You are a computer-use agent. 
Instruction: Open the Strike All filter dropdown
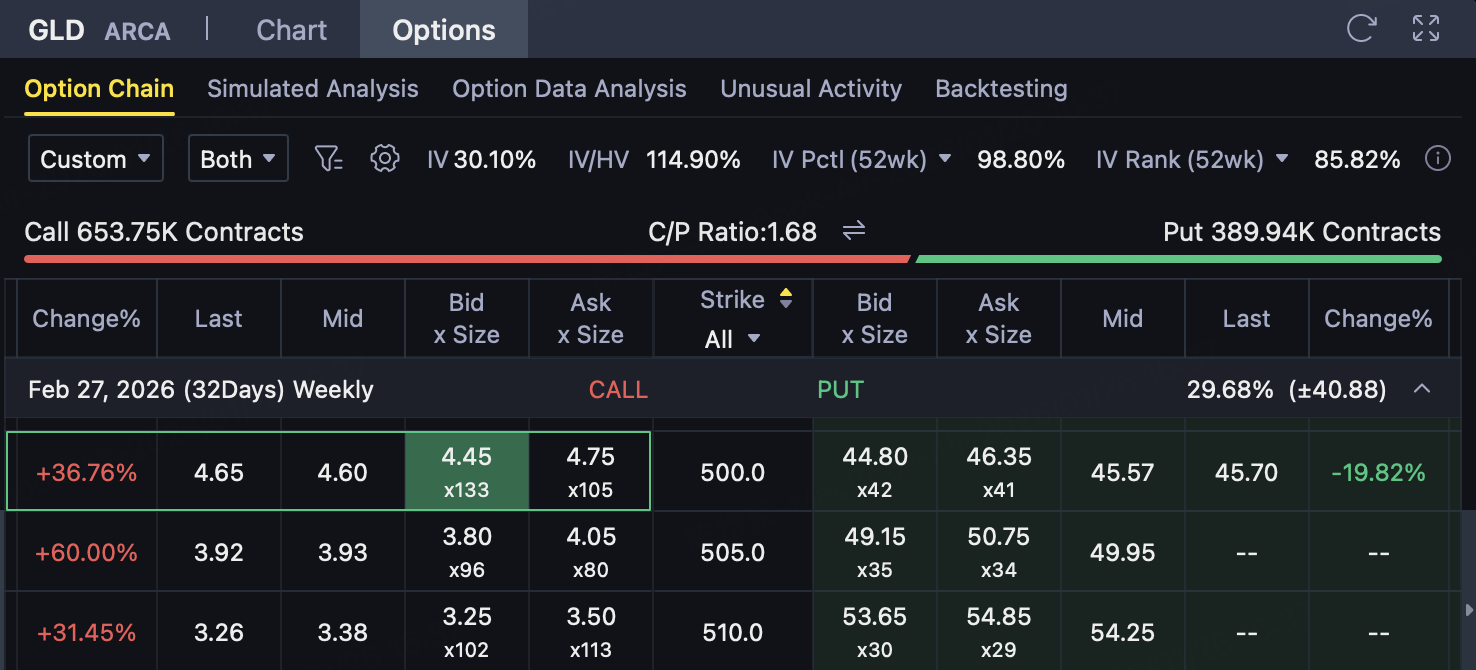pyautogui.click(x=732, y=339)
